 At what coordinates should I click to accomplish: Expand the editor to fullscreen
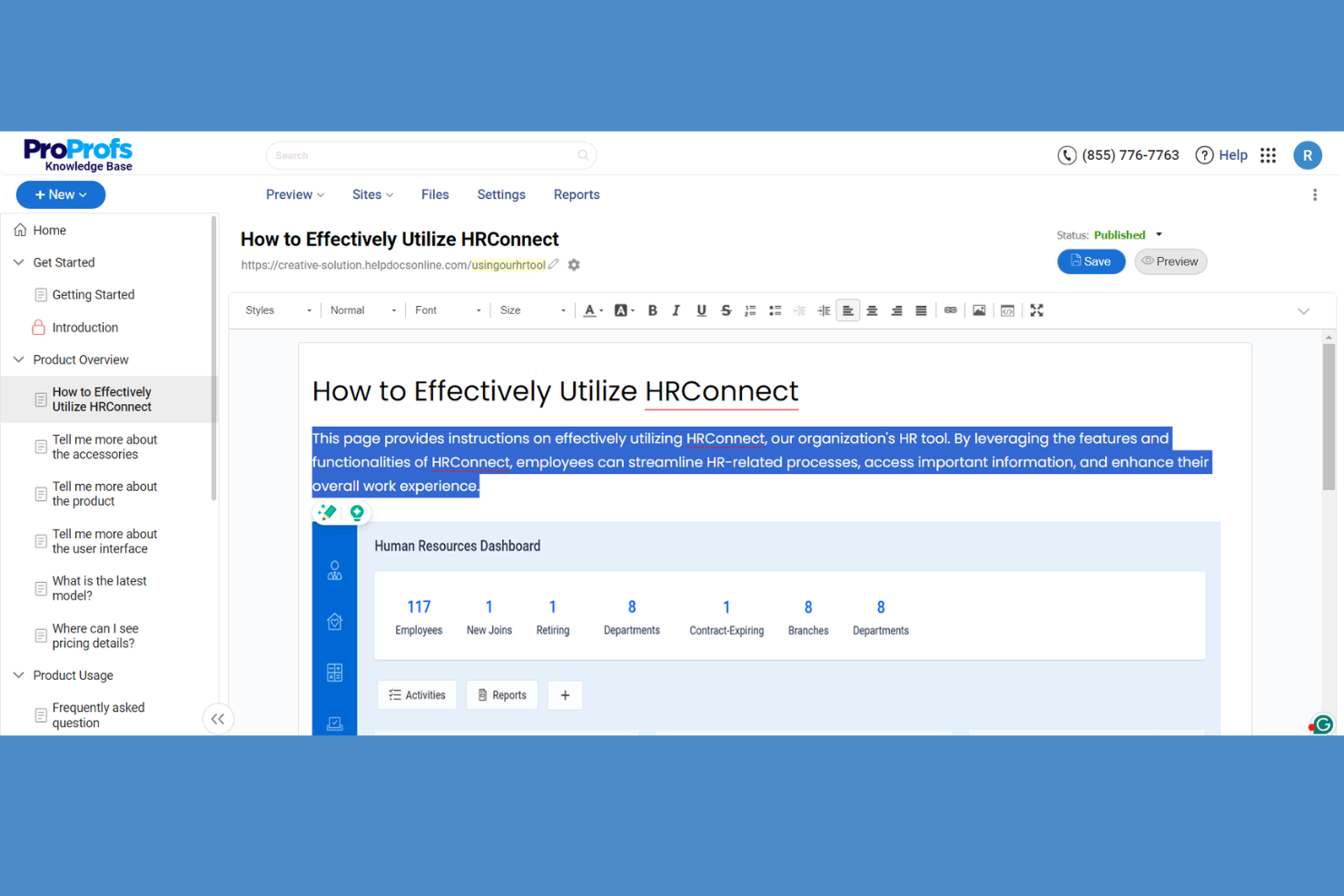click(1036, 310)
